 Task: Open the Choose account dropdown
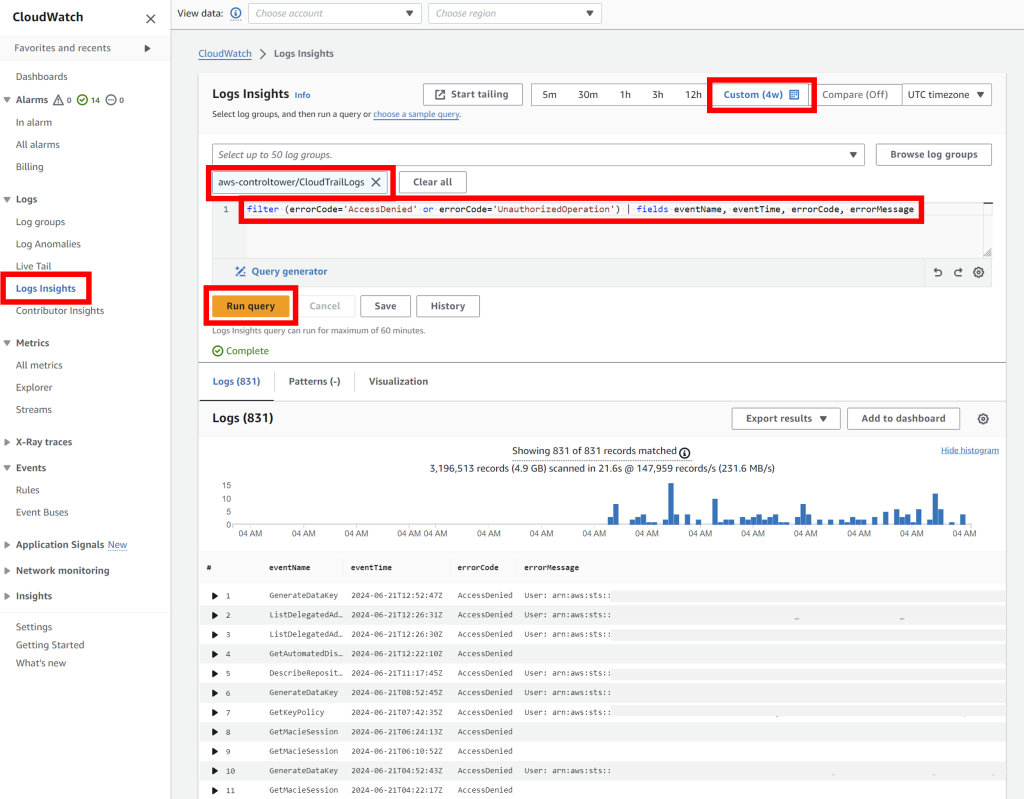click(x=334, y=13)
